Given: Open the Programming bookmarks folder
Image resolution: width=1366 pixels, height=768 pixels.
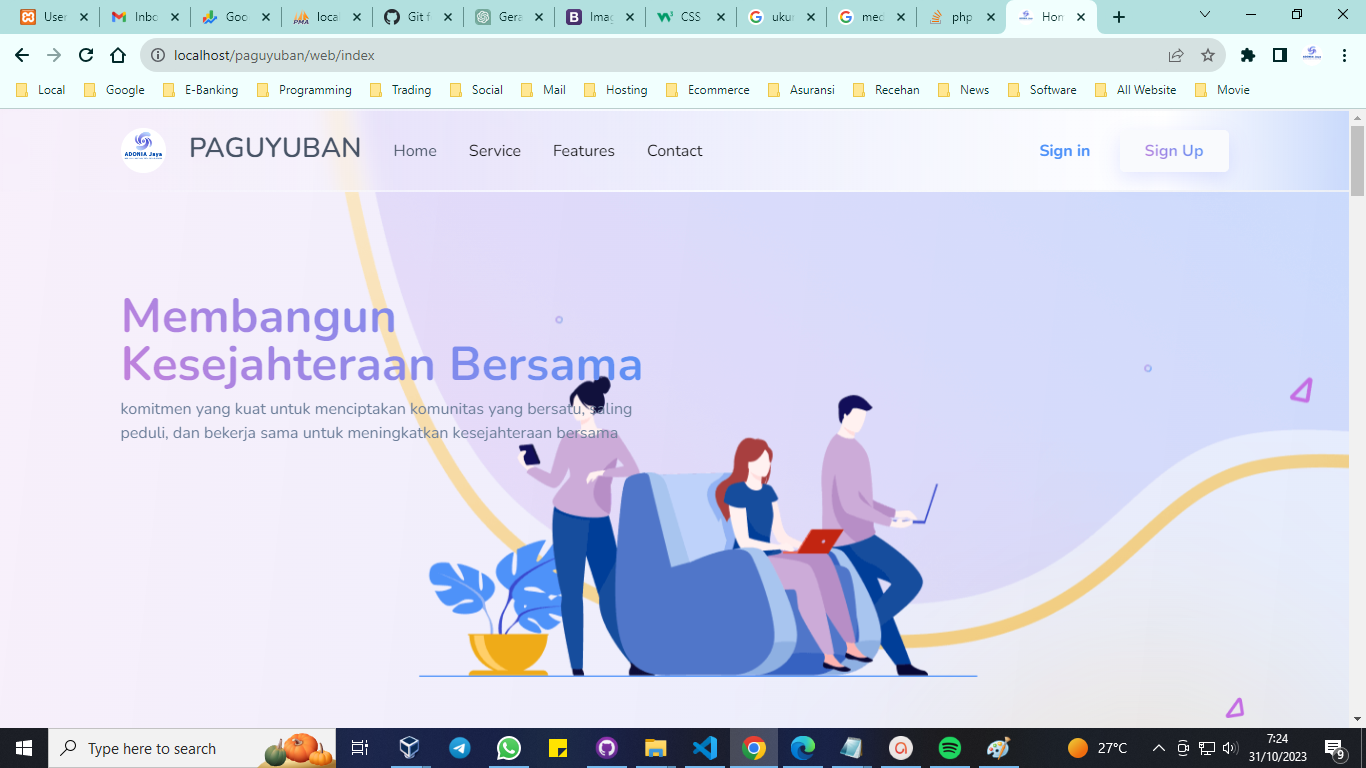Looking at the screenshot, I should click(305, 90).
